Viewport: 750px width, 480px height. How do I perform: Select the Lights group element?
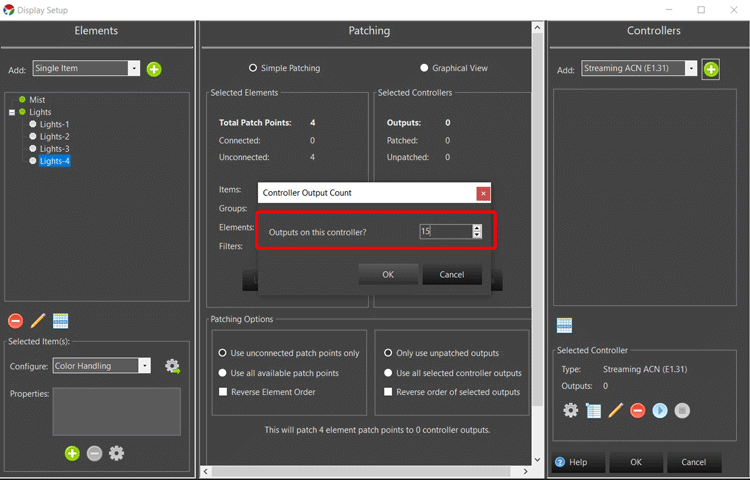click(40, 112)
